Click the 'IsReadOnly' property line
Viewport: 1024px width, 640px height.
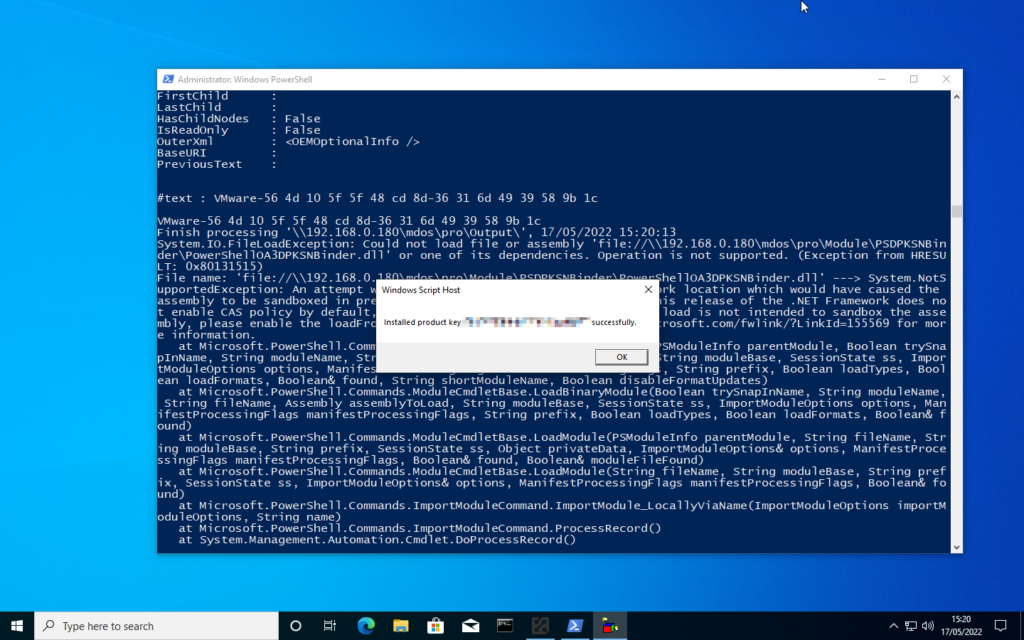(x=238, y=130)
